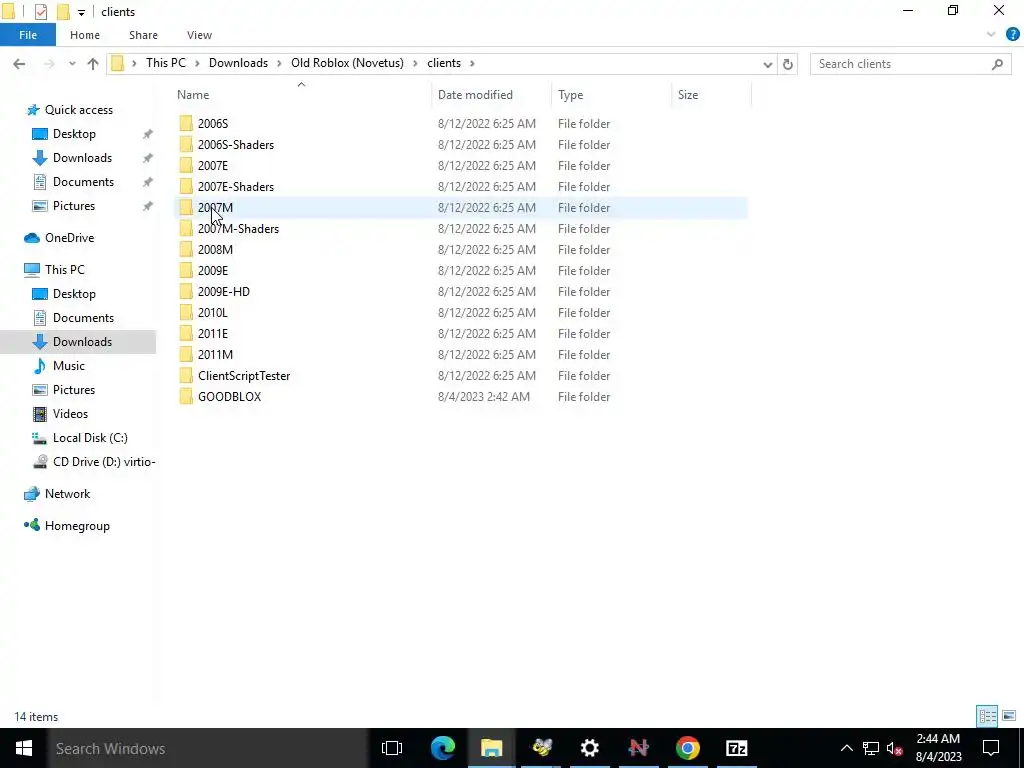Click the Properties quick access toolbar icon
Image resolution: width=1024 pixels, height=768 pixels.
[x=40, y=12]
